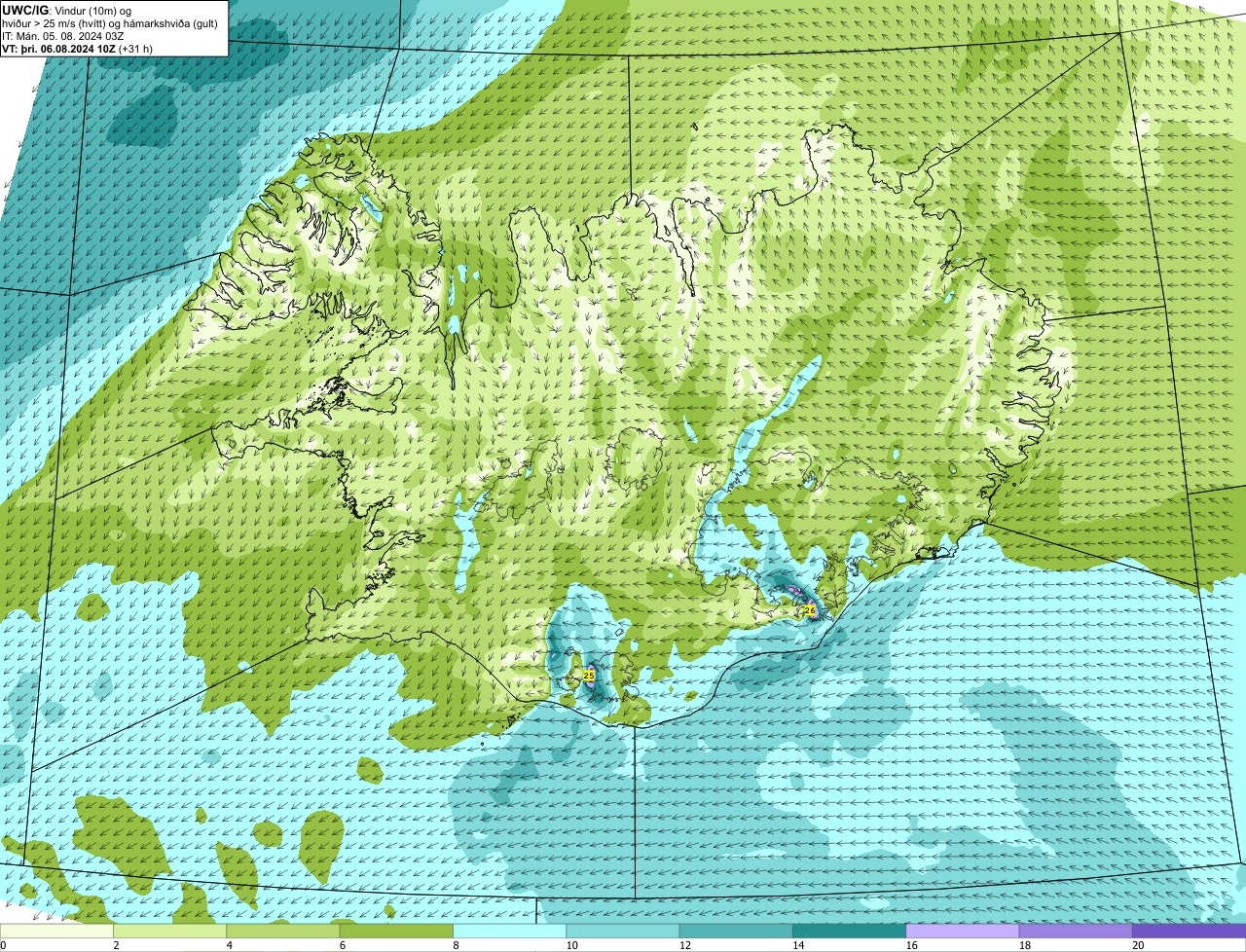This screenshot has width=1246, height=952.
Task: Click the '0' label on the wind scale
Action: click(3, 945)
